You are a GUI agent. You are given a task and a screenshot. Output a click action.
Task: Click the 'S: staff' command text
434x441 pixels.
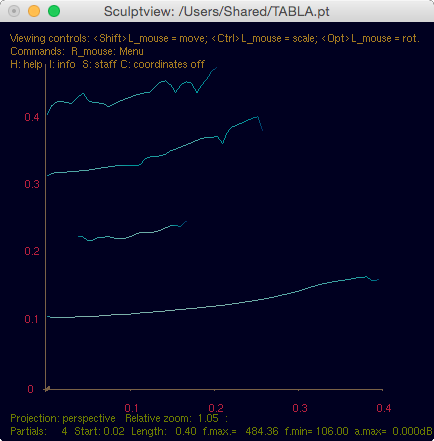(x=99, y=64)
